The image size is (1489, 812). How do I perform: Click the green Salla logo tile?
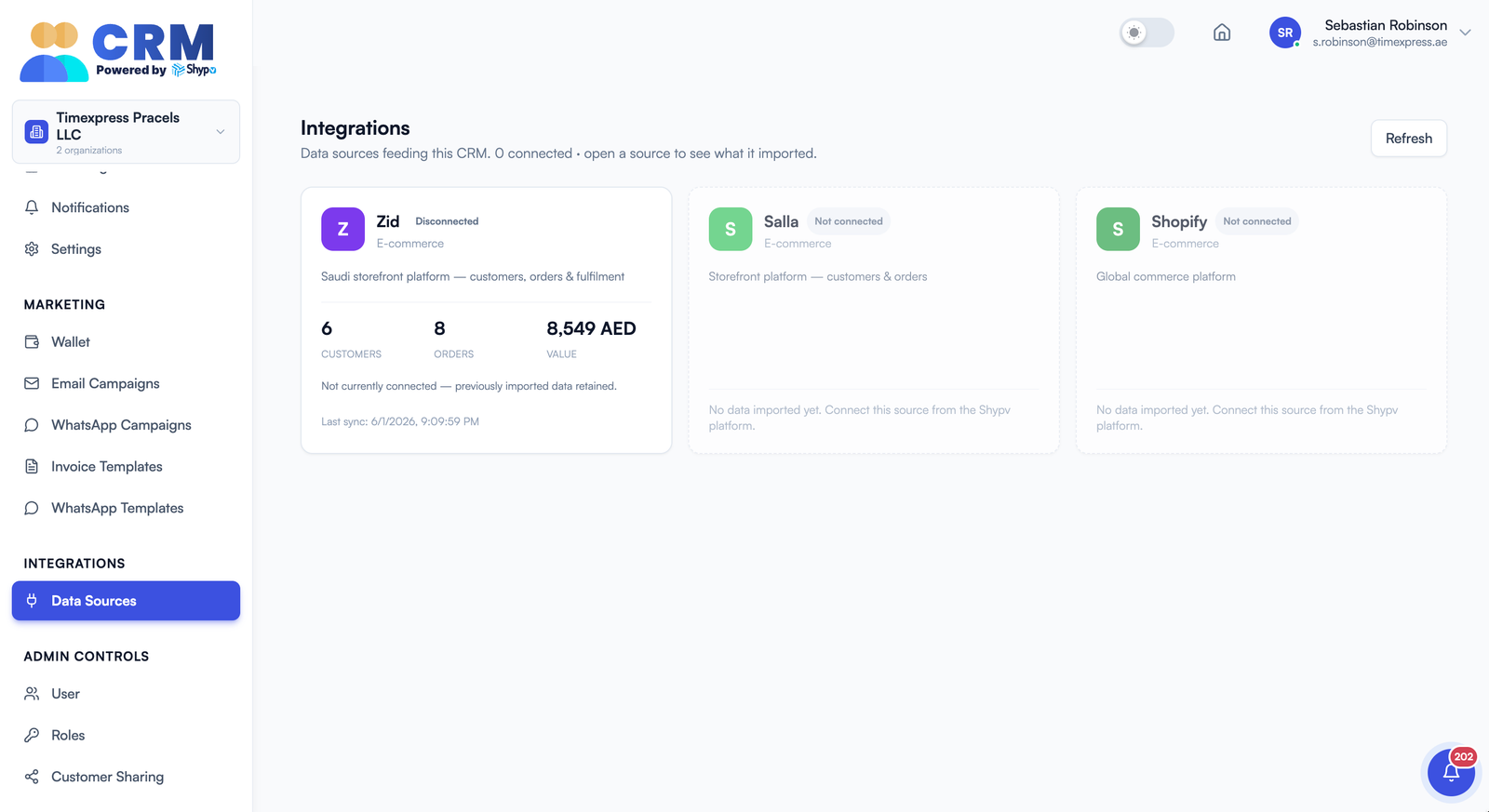click(x=731, y=229)
